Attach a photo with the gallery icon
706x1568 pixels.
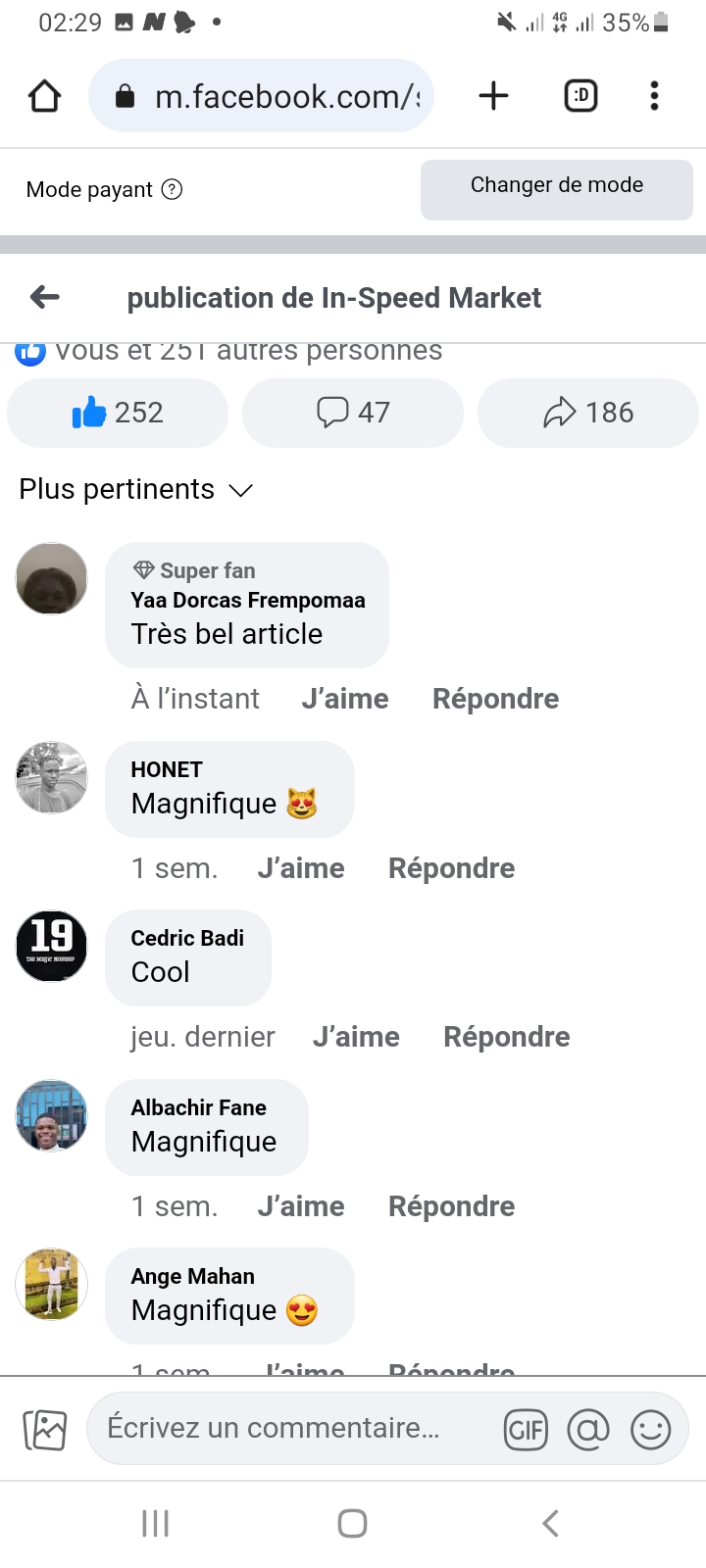coord(45,1430)
